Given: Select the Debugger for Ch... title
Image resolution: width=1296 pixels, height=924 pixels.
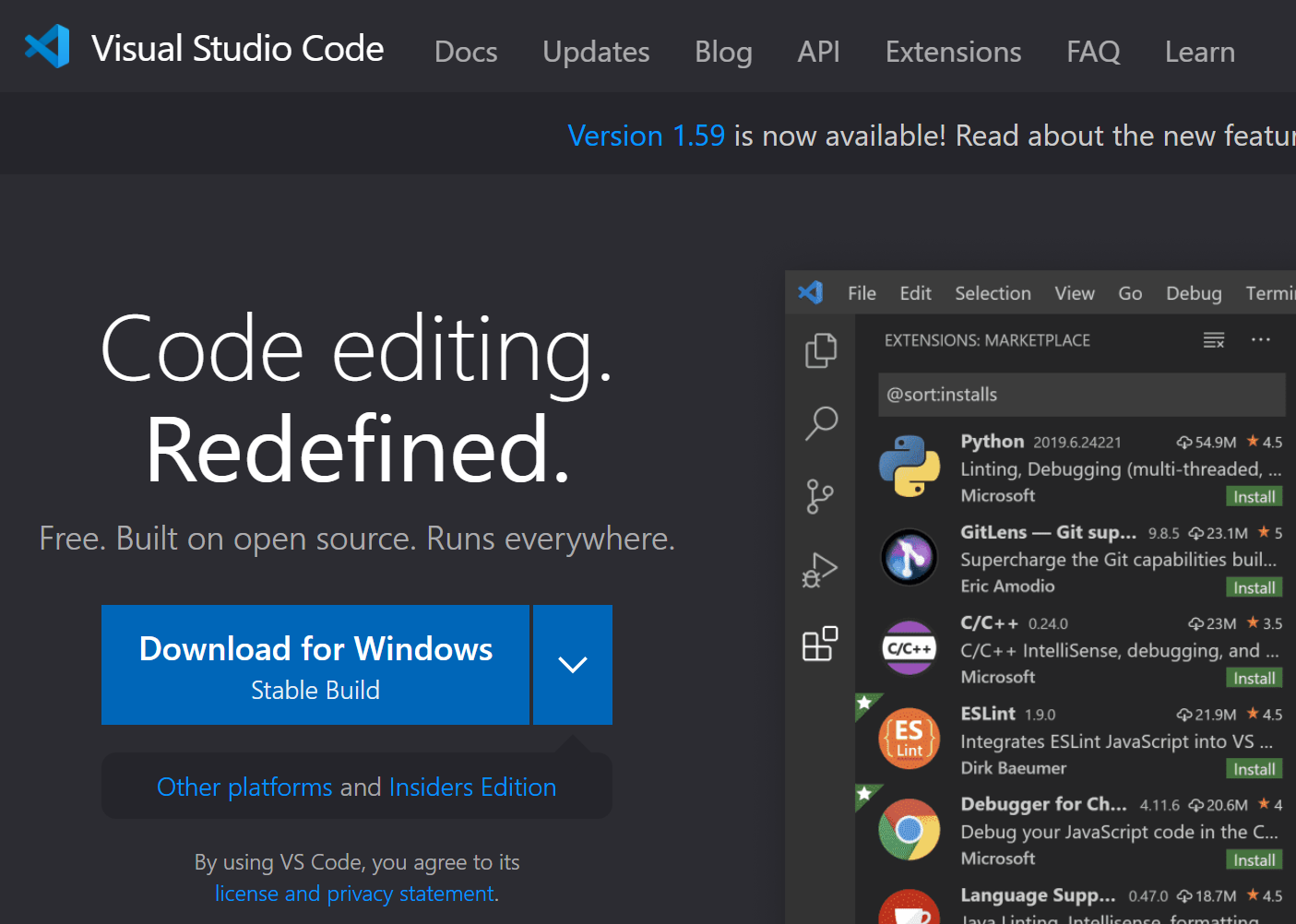Looking at the screenshot, I should pos(1043,804).
